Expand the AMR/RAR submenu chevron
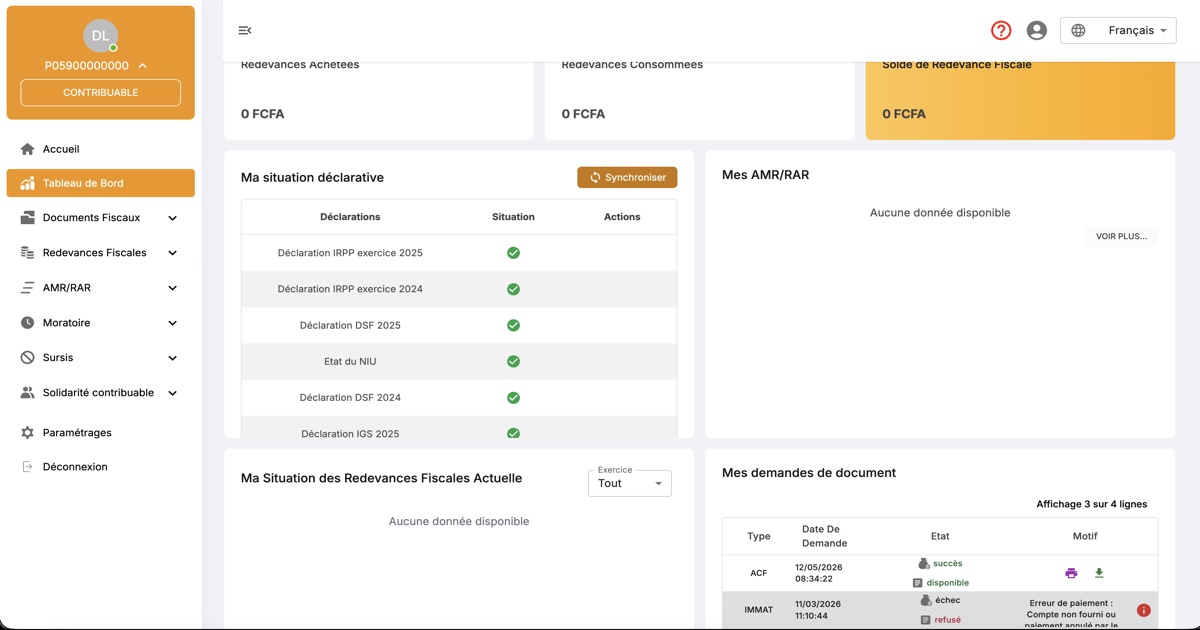The height and width of the screenshot is (630, 1200). point(172,288)
